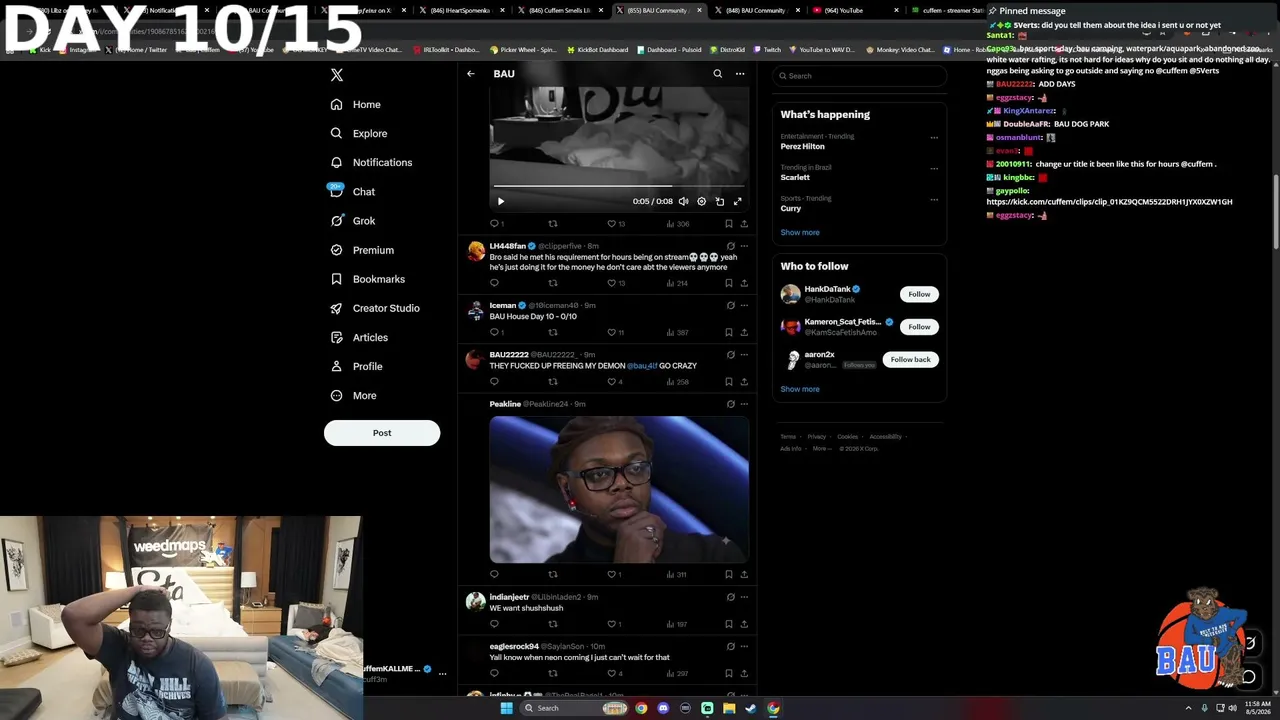Open Explore in the X sidebar
Viewport: 1280px width, 720px height.
click(x=359, y=133)
